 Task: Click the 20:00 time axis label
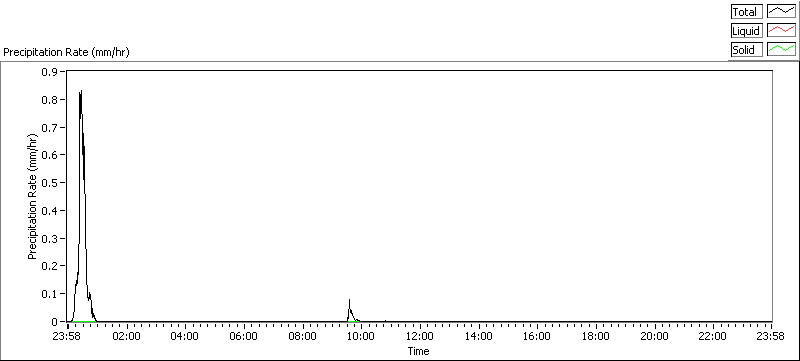point(654,336)
